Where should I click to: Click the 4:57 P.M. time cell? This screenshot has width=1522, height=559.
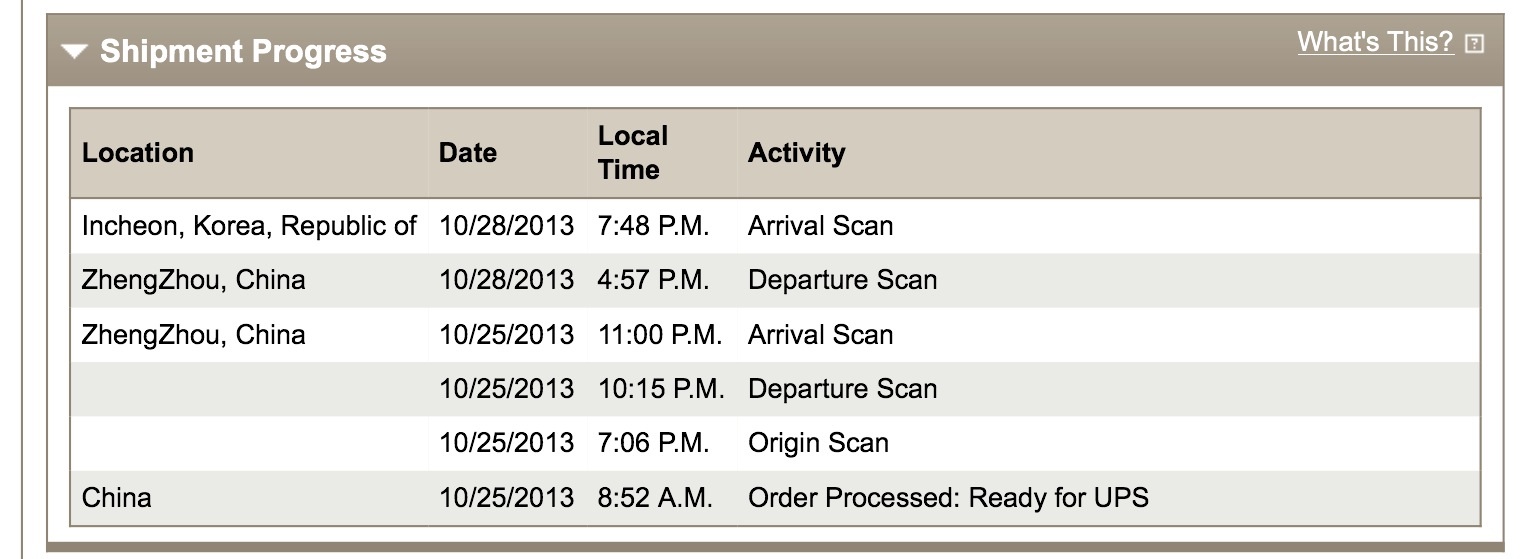653,280
